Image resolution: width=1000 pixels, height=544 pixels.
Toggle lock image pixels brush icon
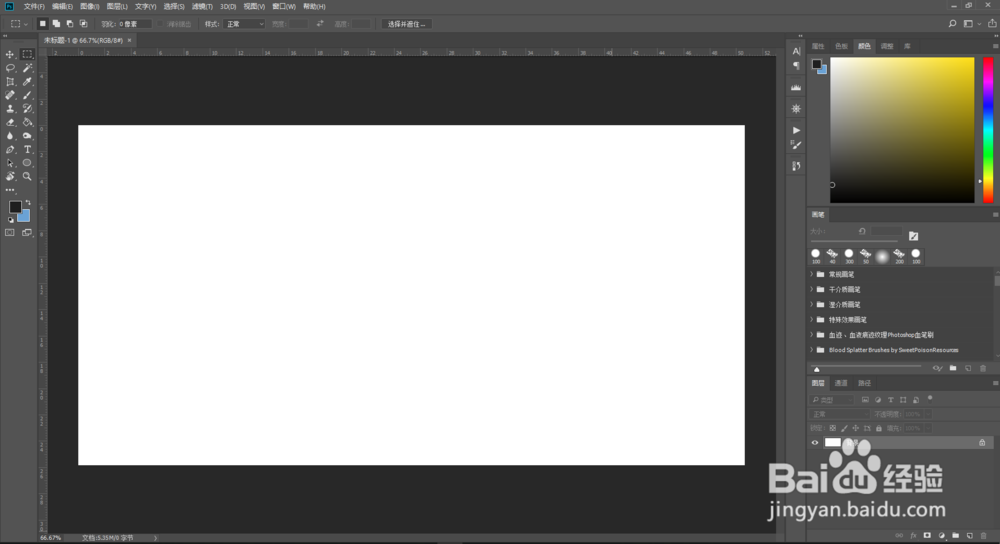(844, 429)
